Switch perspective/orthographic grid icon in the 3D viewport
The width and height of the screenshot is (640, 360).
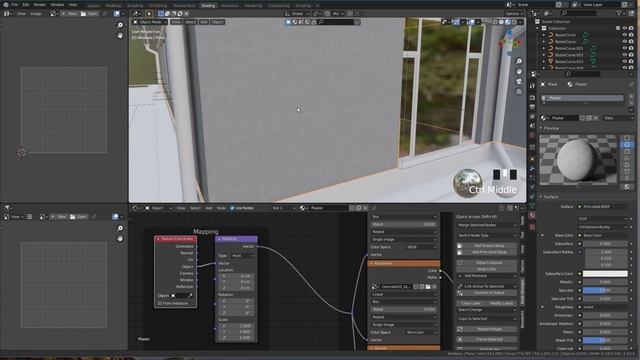(x=519, y=91)
